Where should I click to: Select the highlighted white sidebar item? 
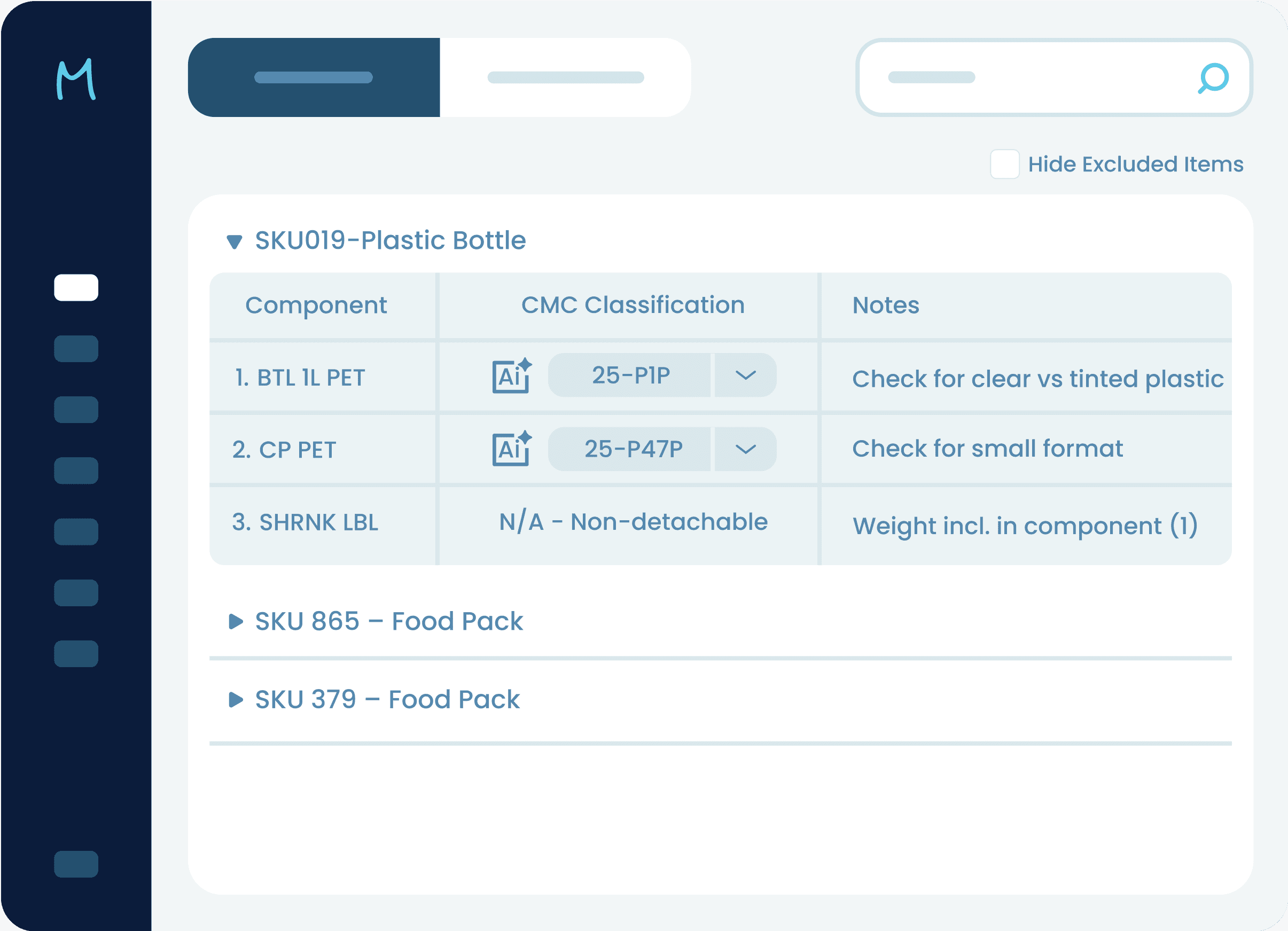tap(76, 287)
